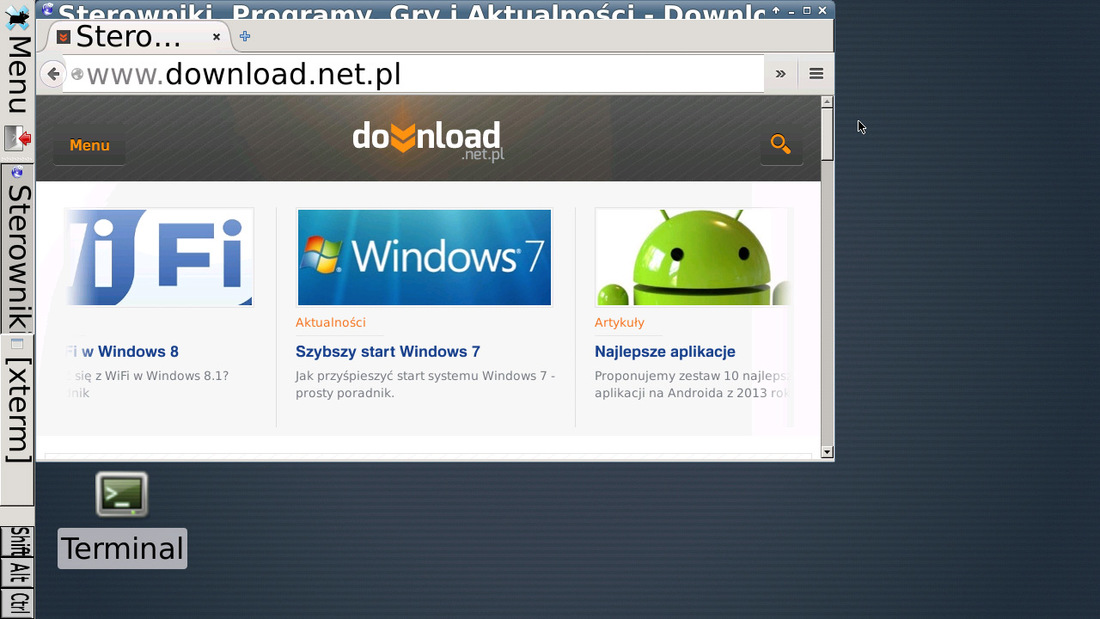This screenshot has height=619, width=1100.
Task: Switch to the [xterm] task button
Action: coord(17,420)
